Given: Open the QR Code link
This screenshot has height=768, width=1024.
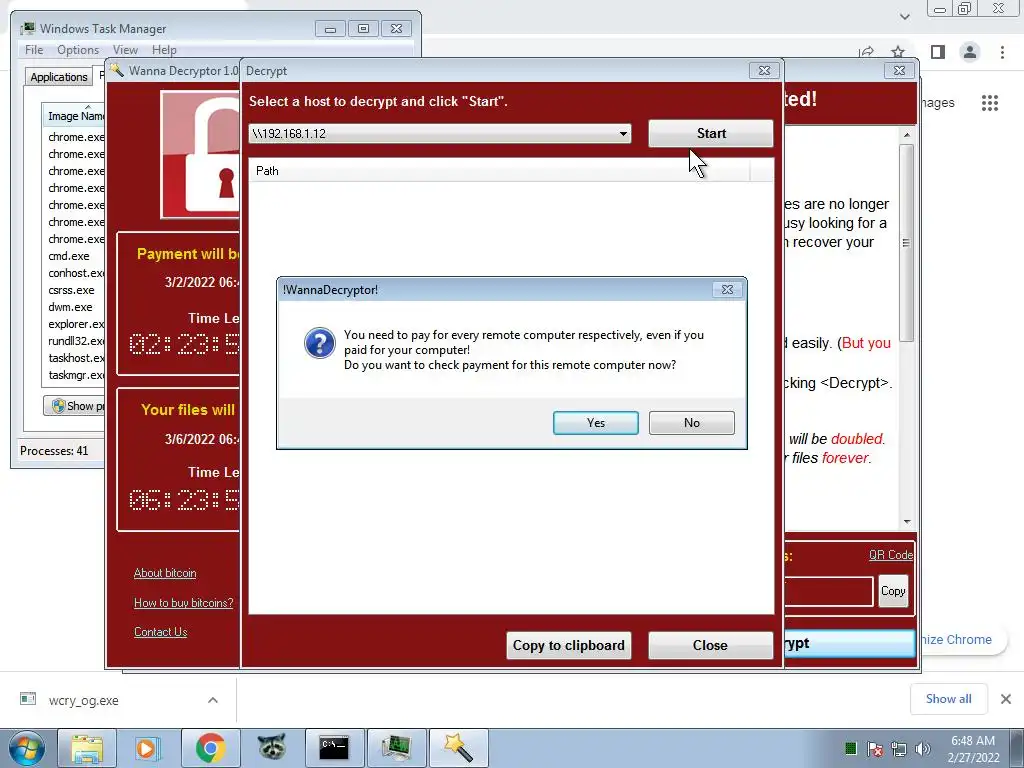Looking at the screenshot, I should coord(891,554).
